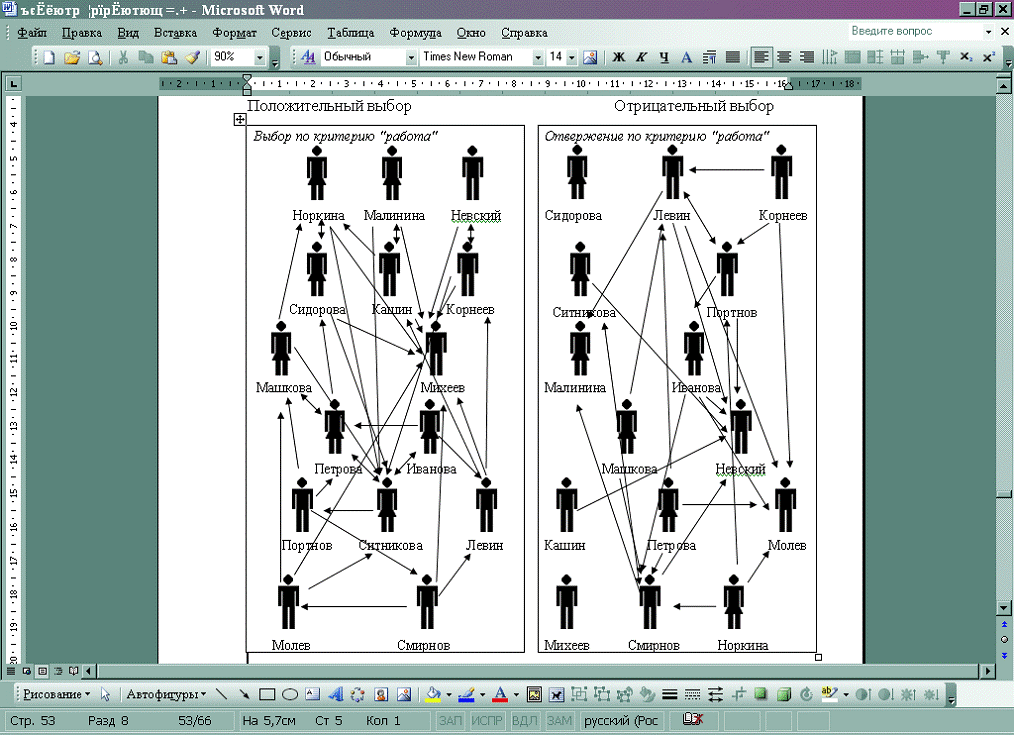Select the Rectangle drawing tool

click(267, 694)
